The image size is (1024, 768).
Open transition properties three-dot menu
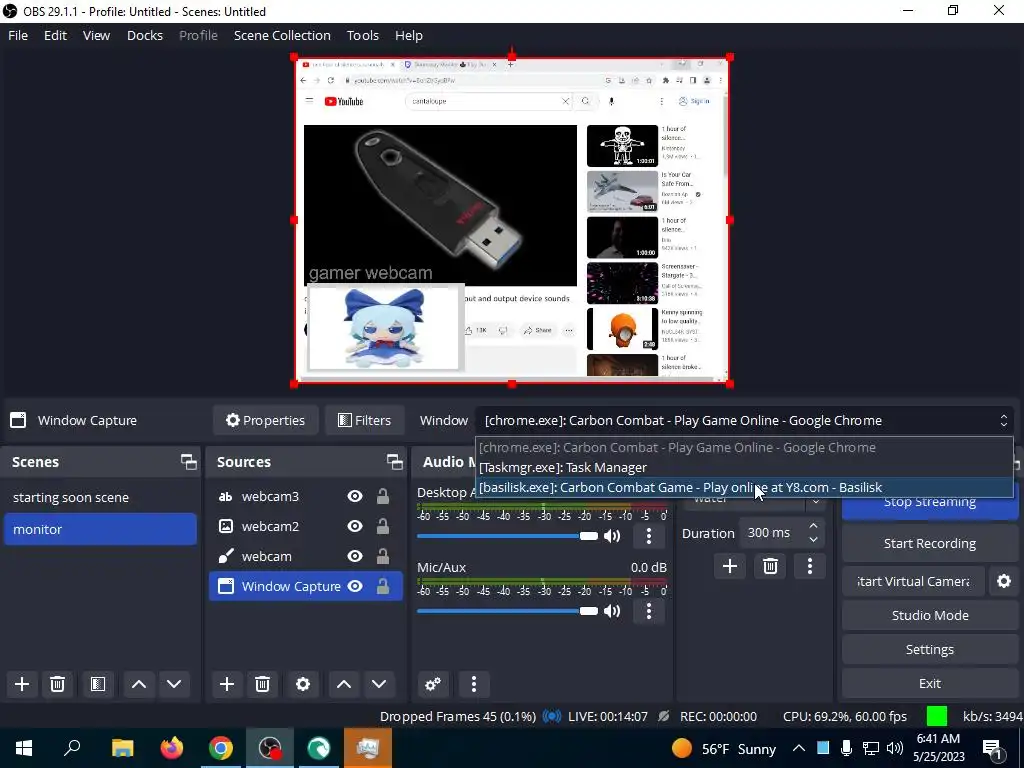[x=810, y=566]
